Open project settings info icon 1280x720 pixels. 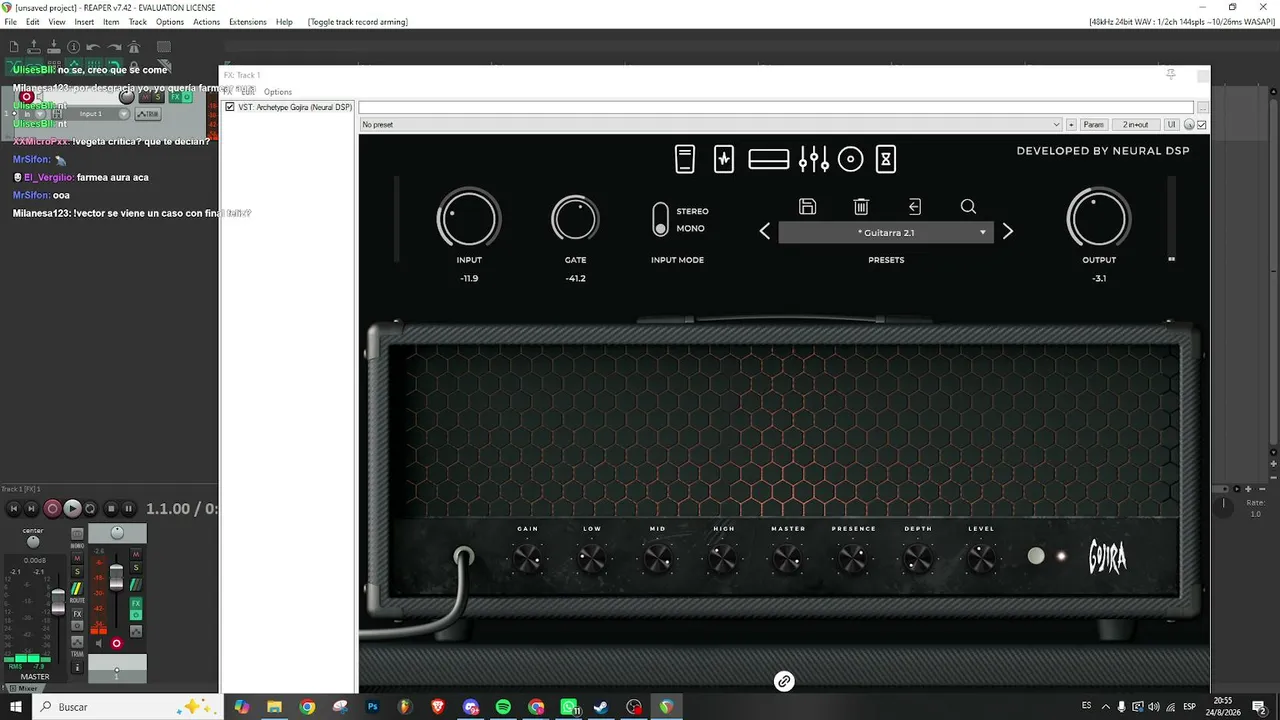[x=73, y=47]
